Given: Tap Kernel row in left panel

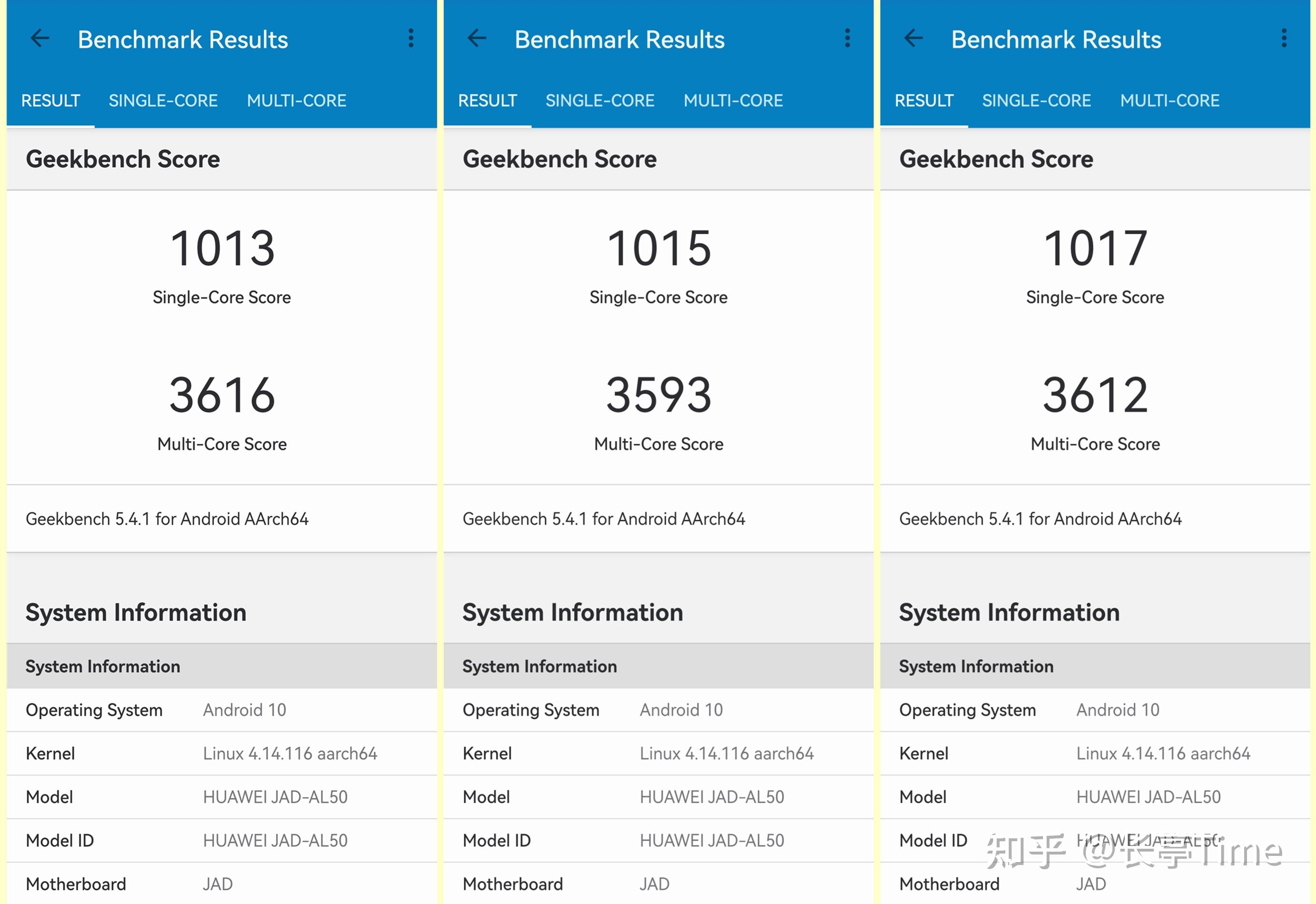Looking at the screenshot, I should (x=222, y=753).
